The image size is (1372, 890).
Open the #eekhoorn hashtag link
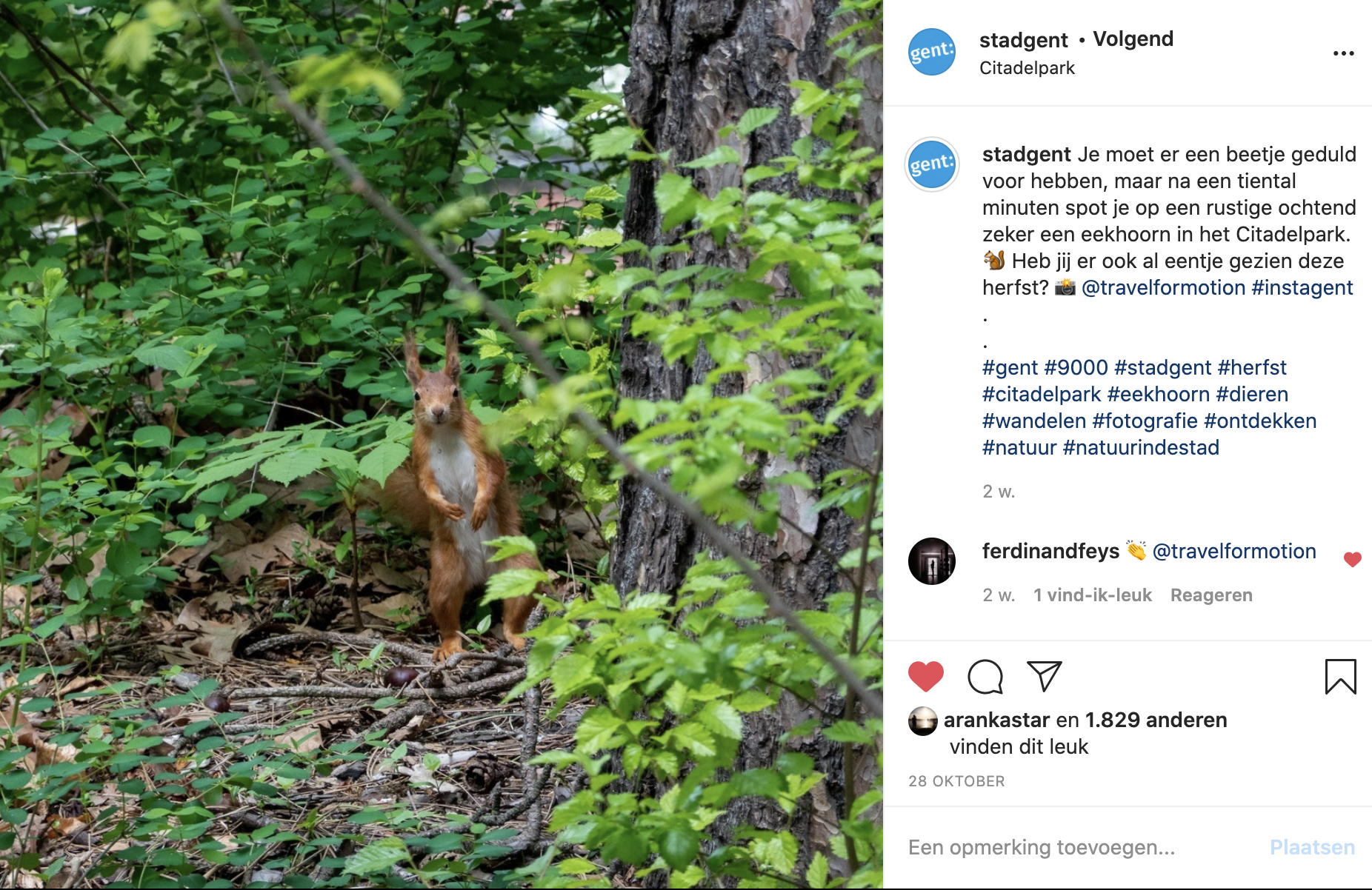(x=1158, y=394)
